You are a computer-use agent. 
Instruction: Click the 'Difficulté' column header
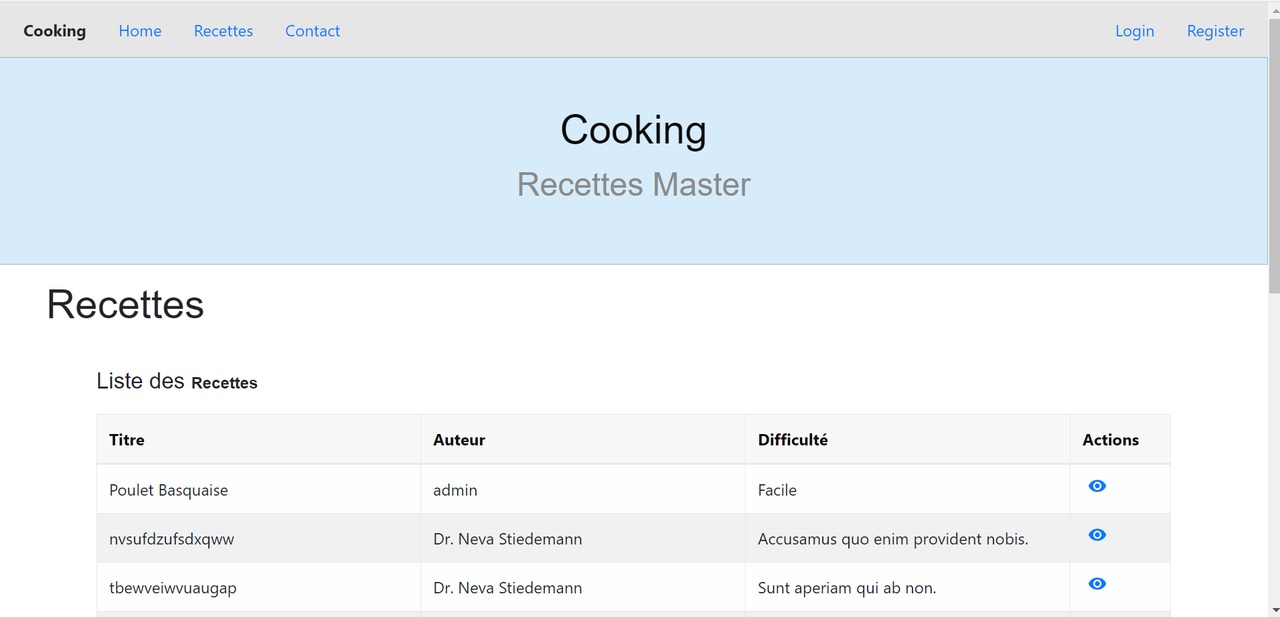pos(908,440)
